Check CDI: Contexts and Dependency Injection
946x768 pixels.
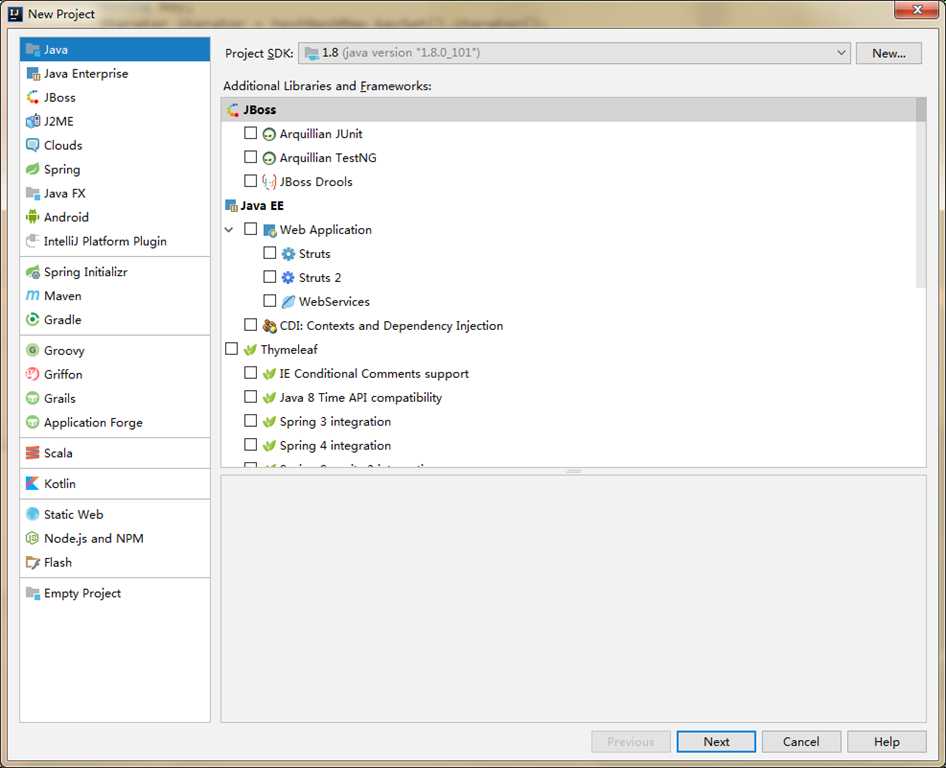250,325
